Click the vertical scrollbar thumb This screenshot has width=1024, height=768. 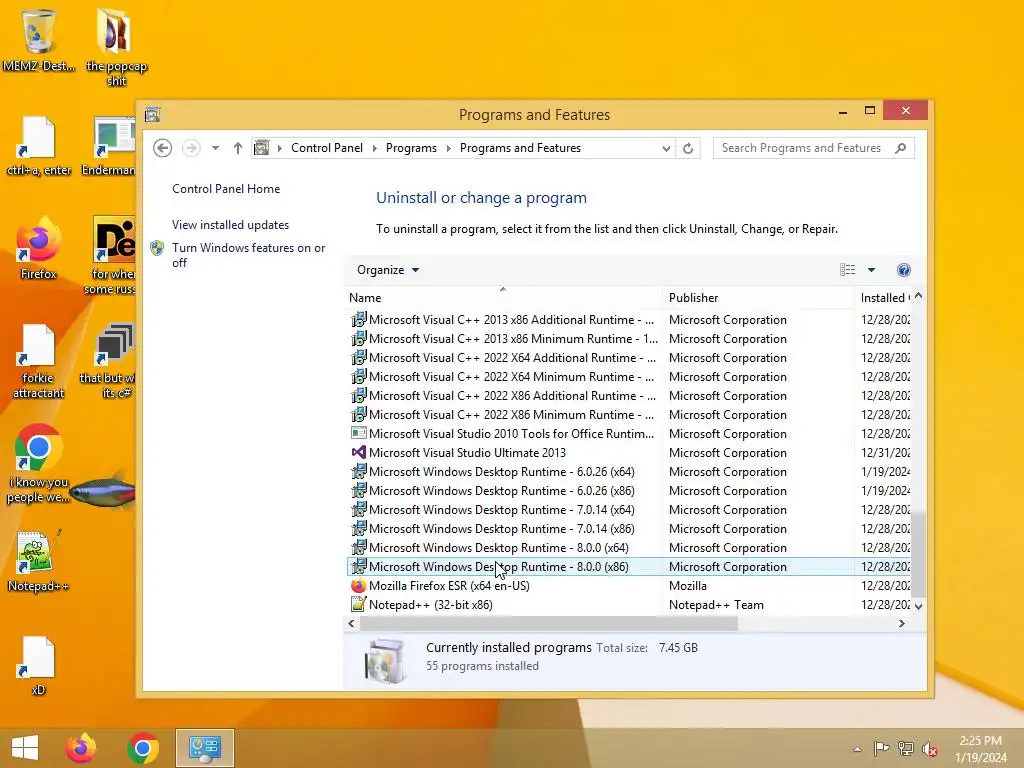(918, 554)
